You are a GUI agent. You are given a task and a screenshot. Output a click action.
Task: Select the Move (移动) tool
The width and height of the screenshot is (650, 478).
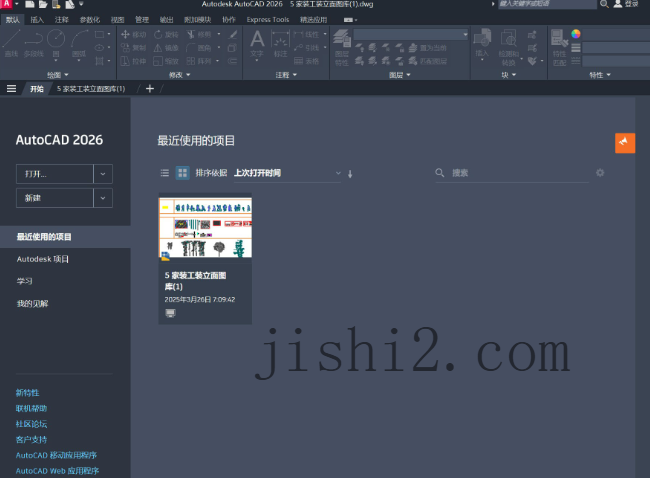133,34
